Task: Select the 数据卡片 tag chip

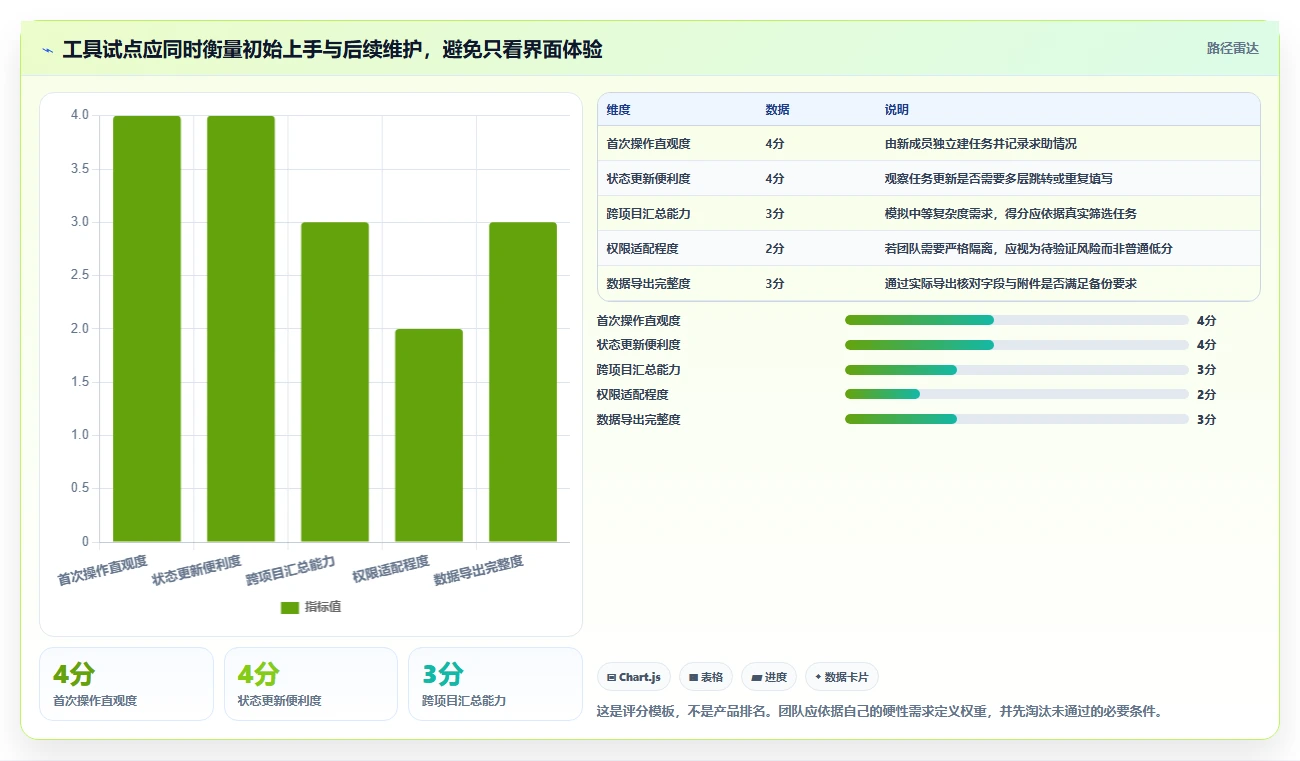Action: [x=842, y=677]
